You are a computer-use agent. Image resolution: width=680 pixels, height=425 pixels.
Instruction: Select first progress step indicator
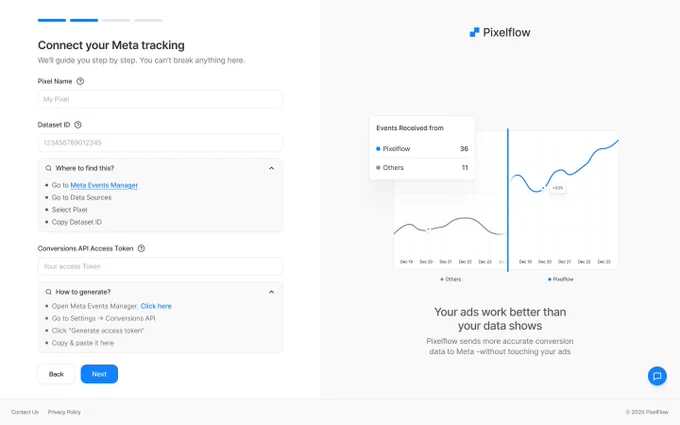(x=52, y=20)
